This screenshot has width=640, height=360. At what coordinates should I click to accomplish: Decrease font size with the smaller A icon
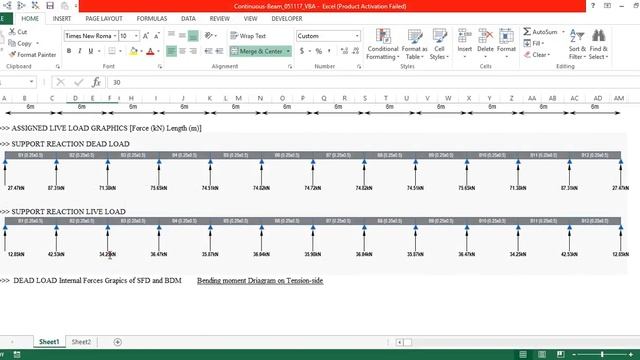(x=157, y=36)
